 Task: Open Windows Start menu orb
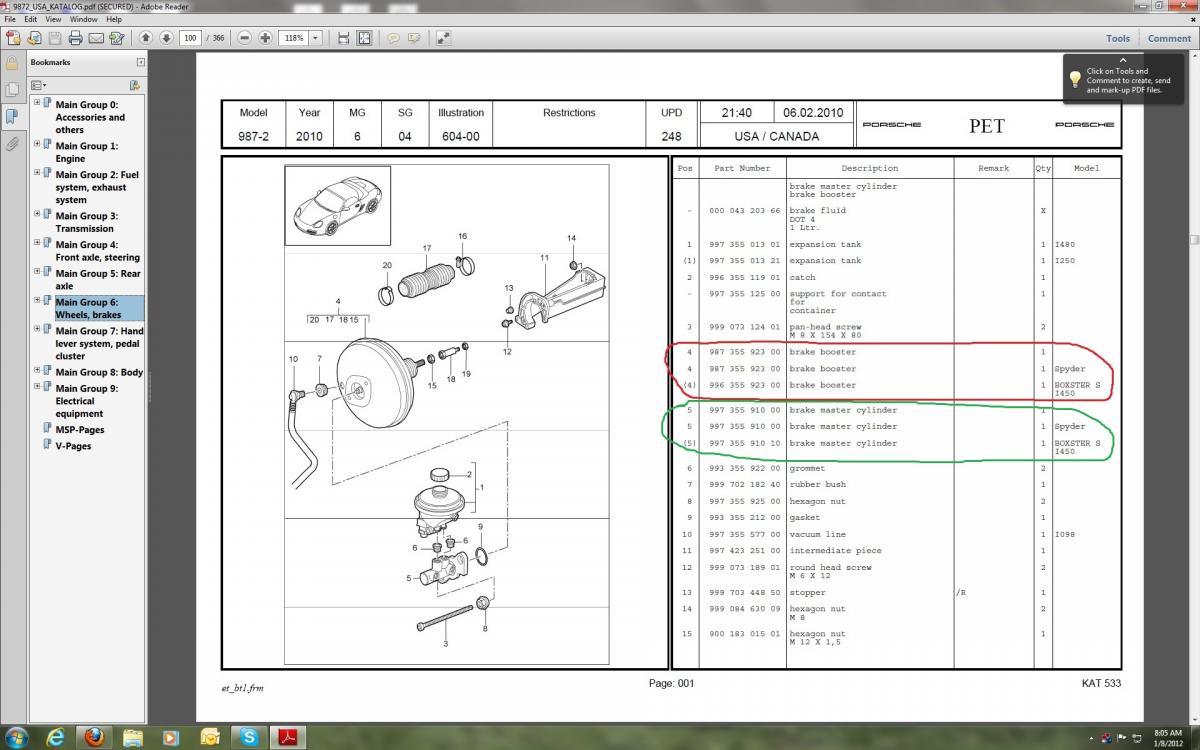point(15,737)
